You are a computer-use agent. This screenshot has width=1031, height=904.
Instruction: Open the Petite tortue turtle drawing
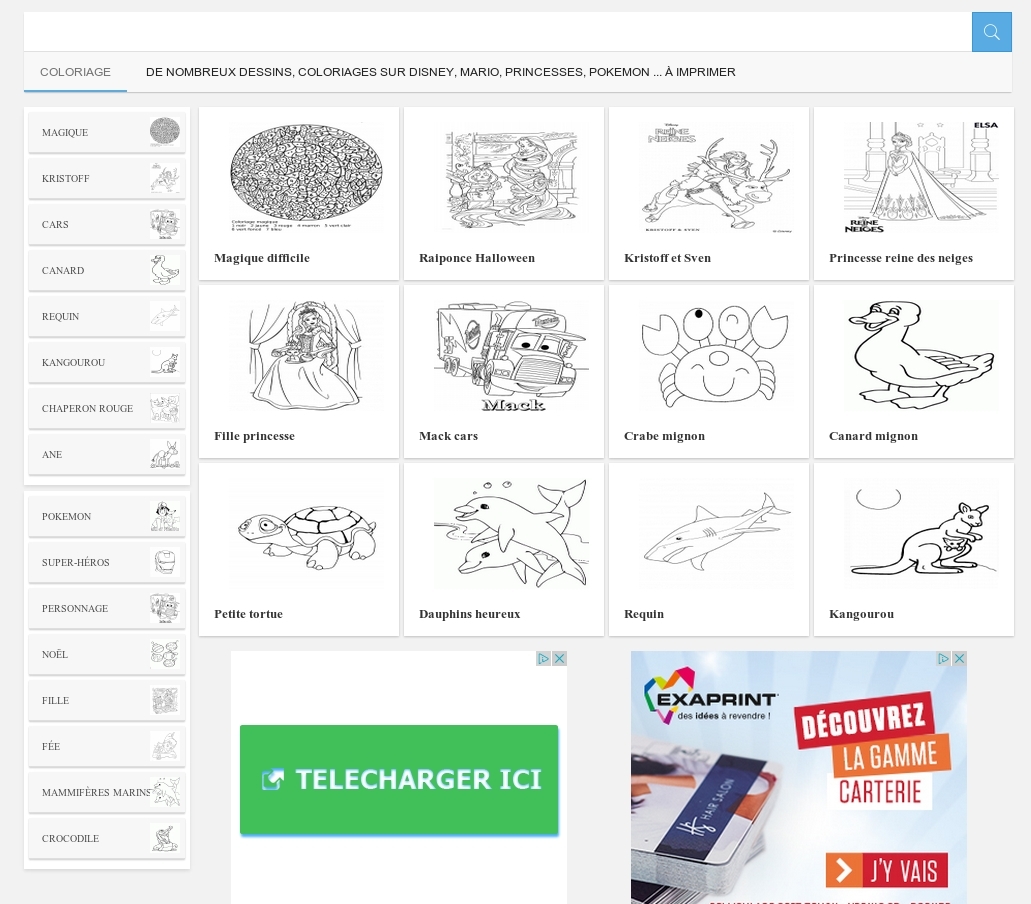coord(306,534)
